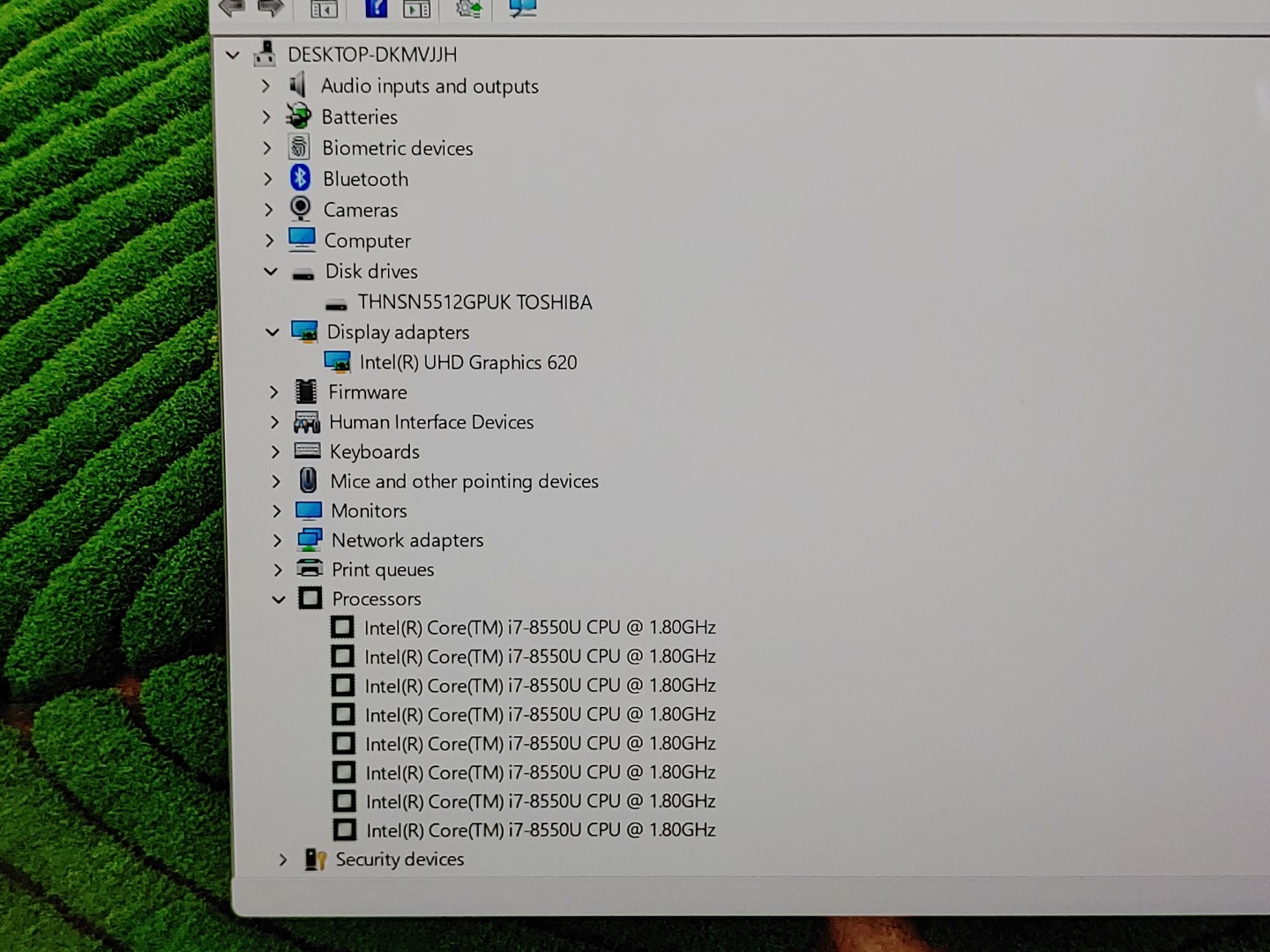Screen dimensions: 1270x952
Task: Click the Bluetooth category icon
Action: [300, 178]
